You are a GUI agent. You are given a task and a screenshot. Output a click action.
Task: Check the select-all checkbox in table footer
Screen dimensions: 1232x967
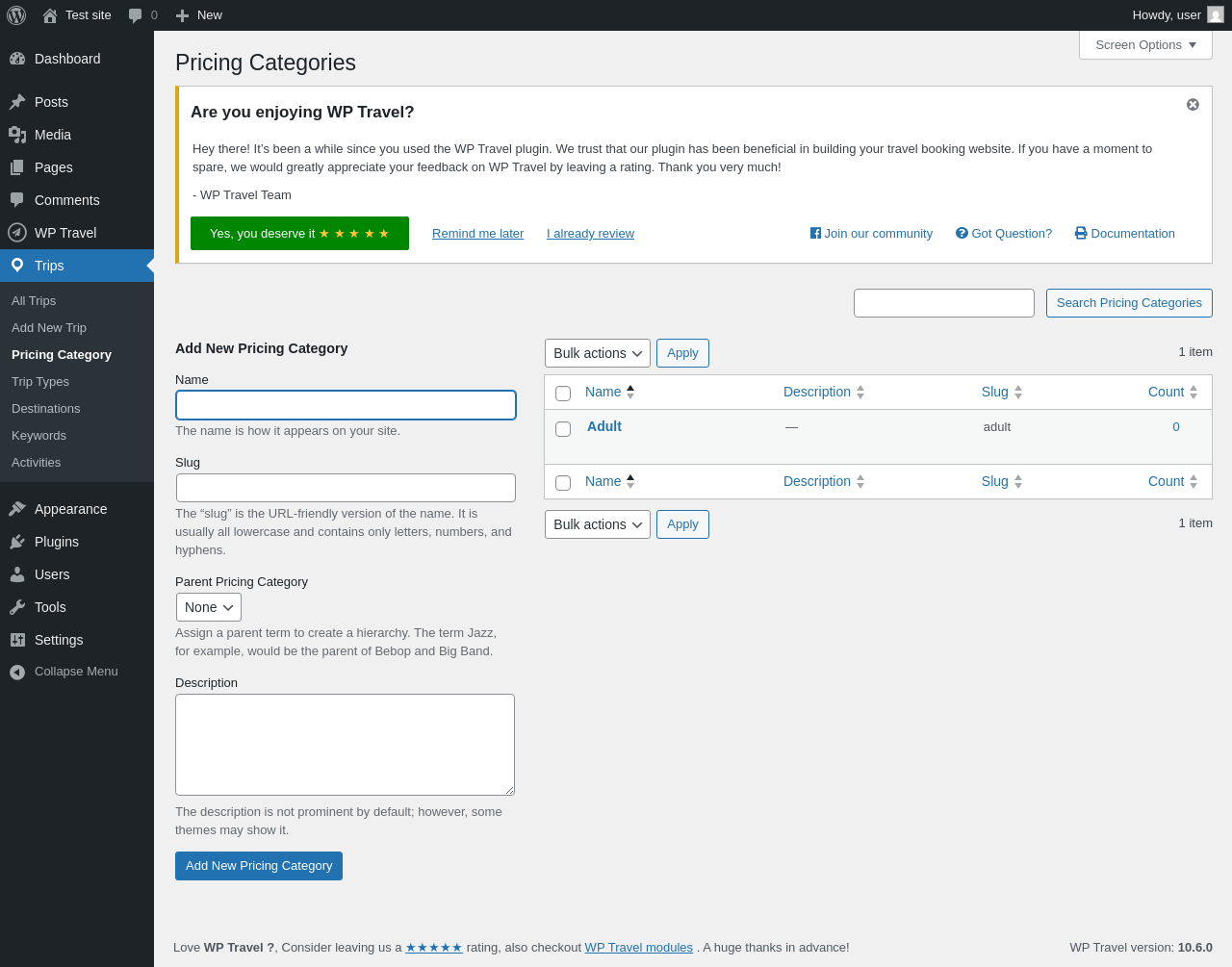click(563, 483)
